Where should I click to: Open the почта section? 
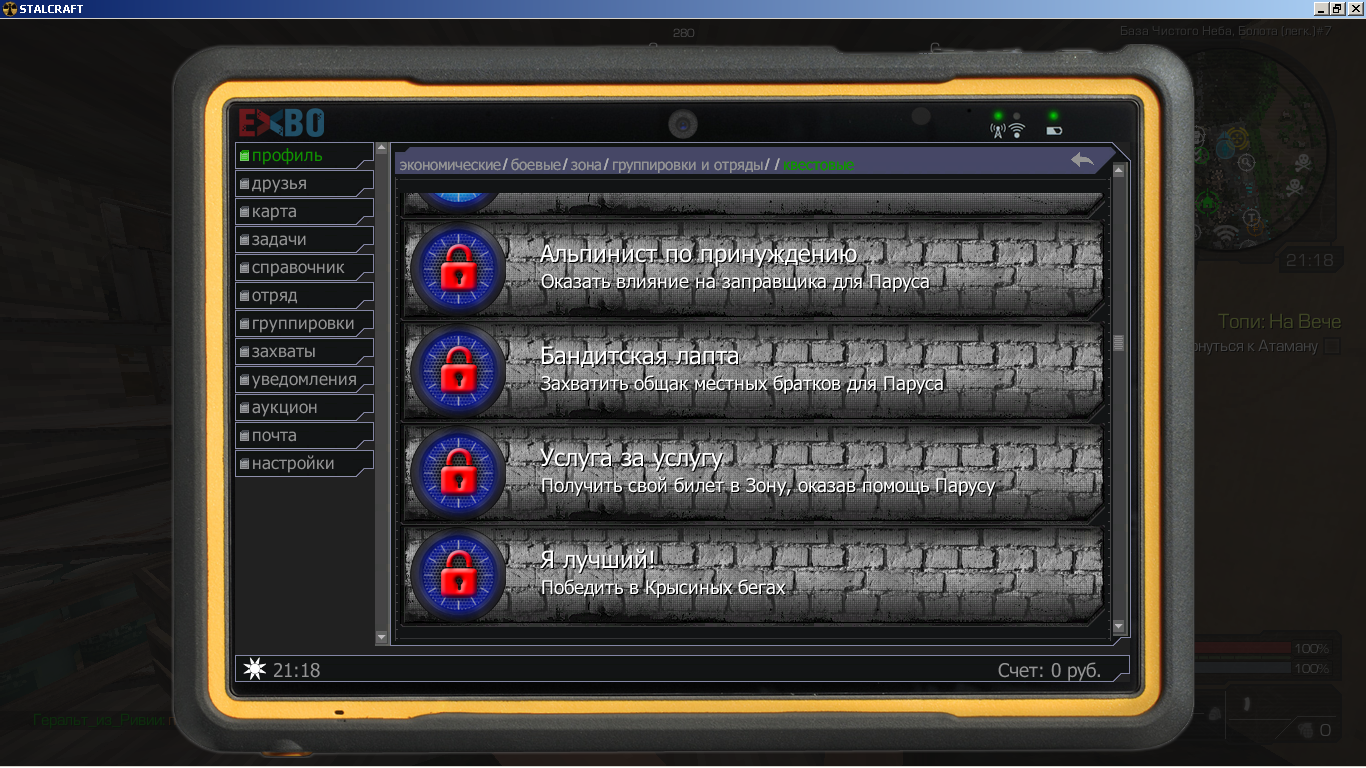point(304,436)
